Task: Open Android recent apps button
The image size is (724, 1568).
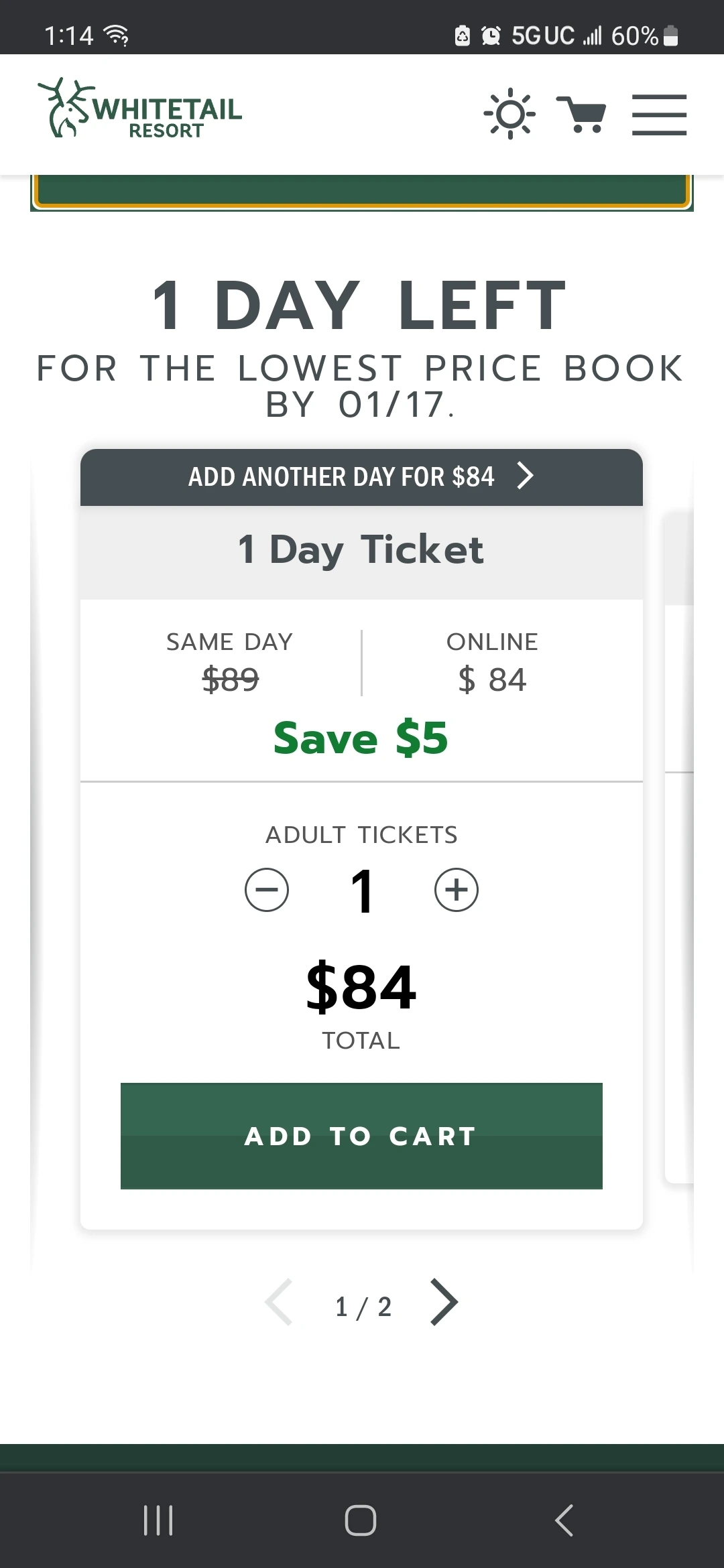Action: coord(159,1520)
